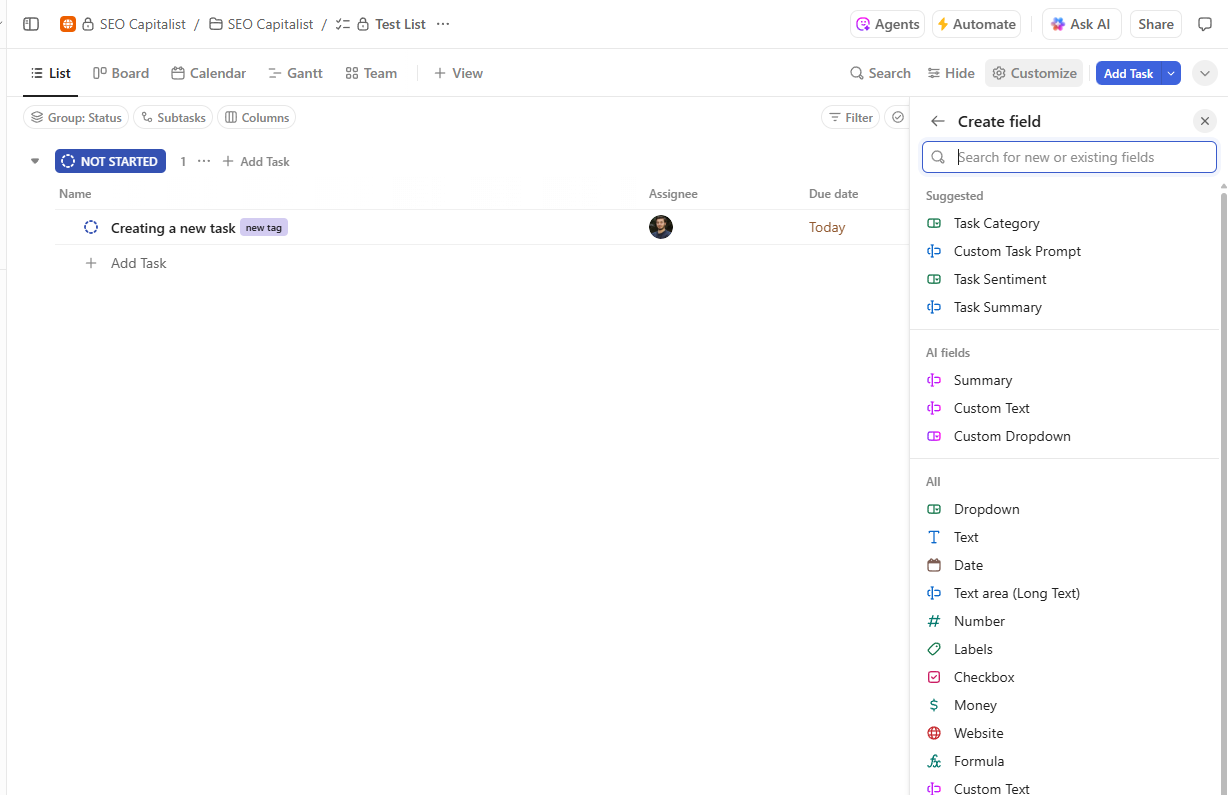Choose the Number field type
The width and height of the screenshot is (1228, 795).
(979, 620)
